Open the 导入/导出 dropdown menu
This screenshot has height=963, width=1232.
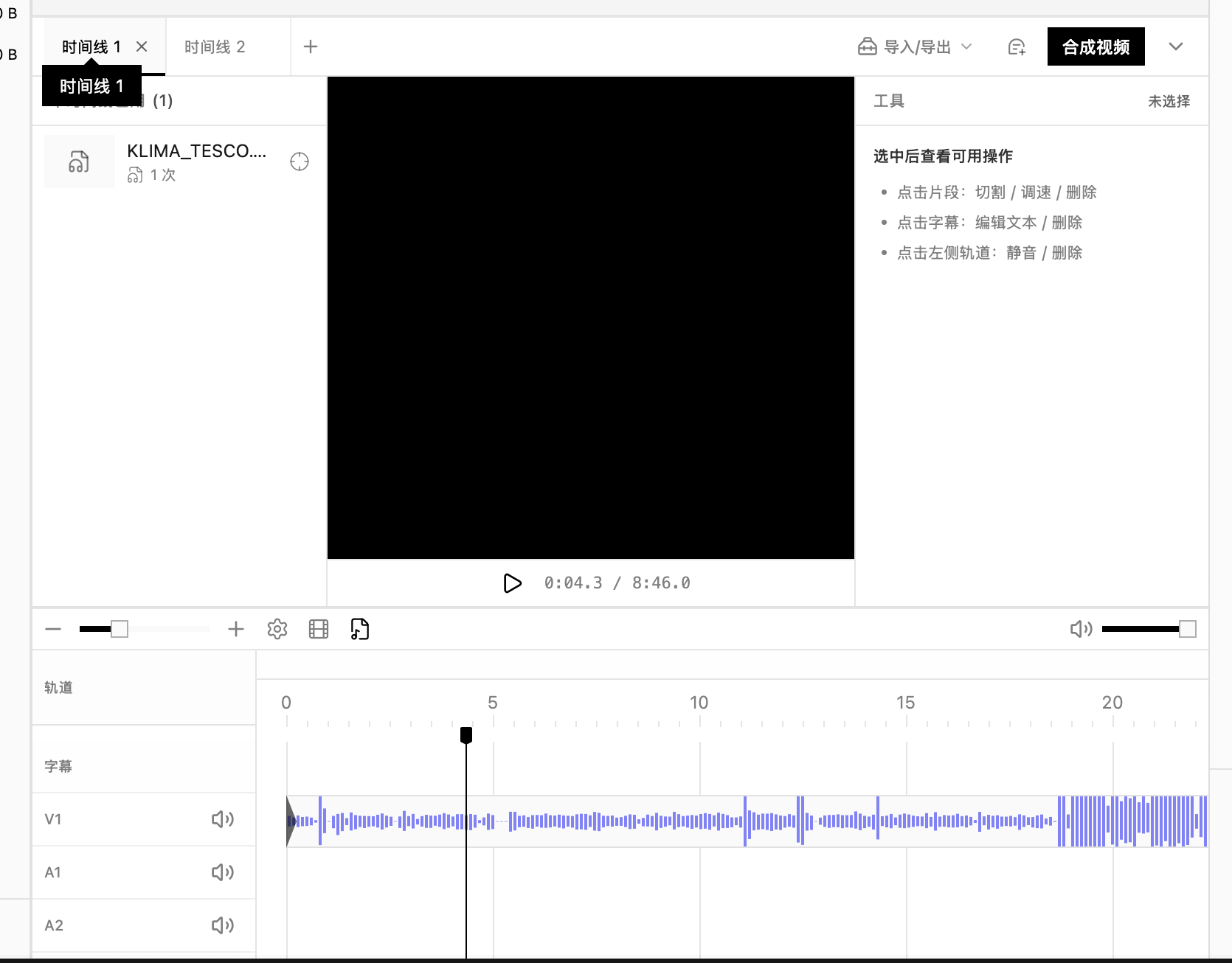tap(915, 47)
